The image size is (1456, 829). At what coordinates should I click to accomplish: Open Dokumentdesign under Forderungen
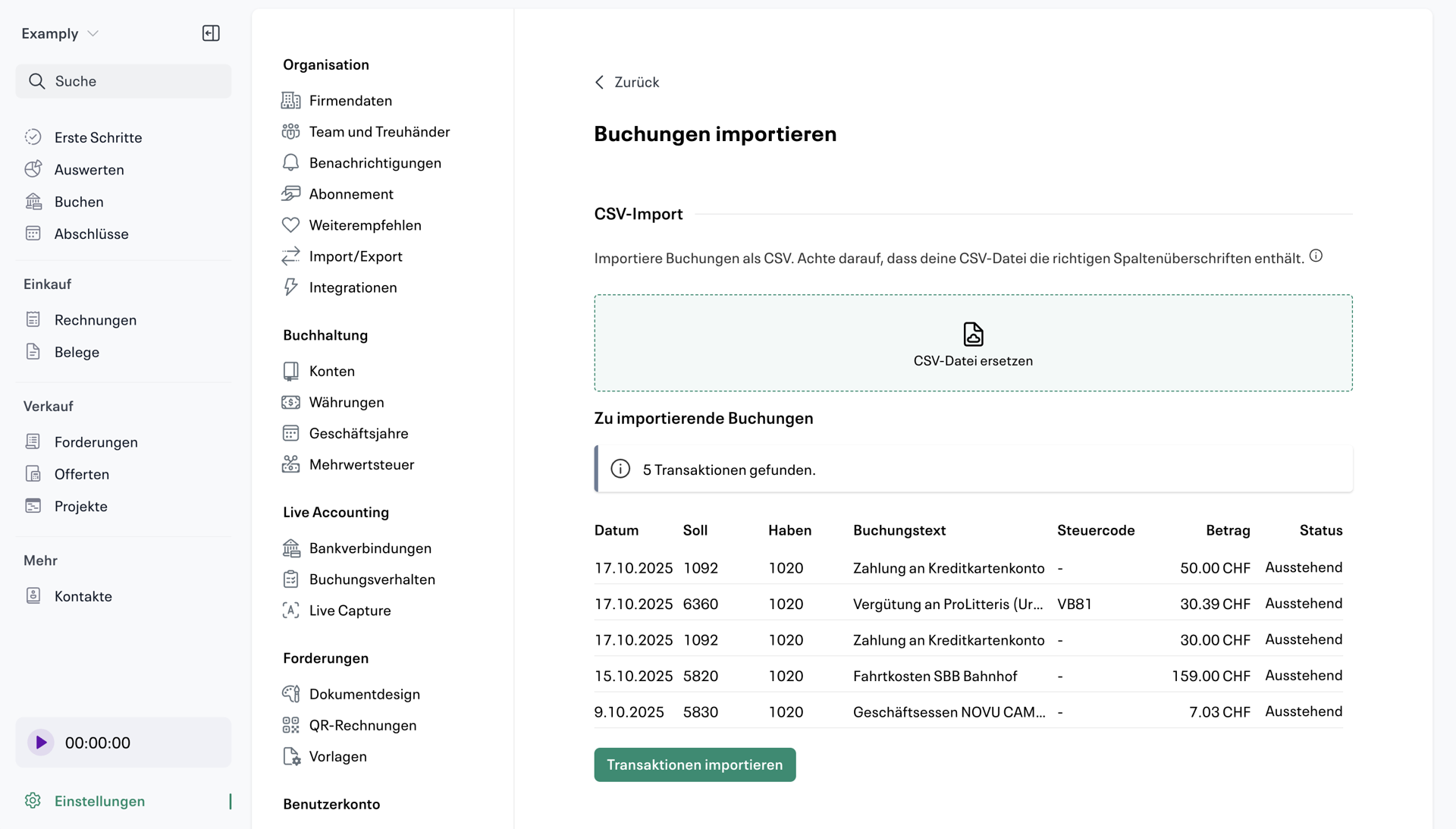tap(364, 694)
